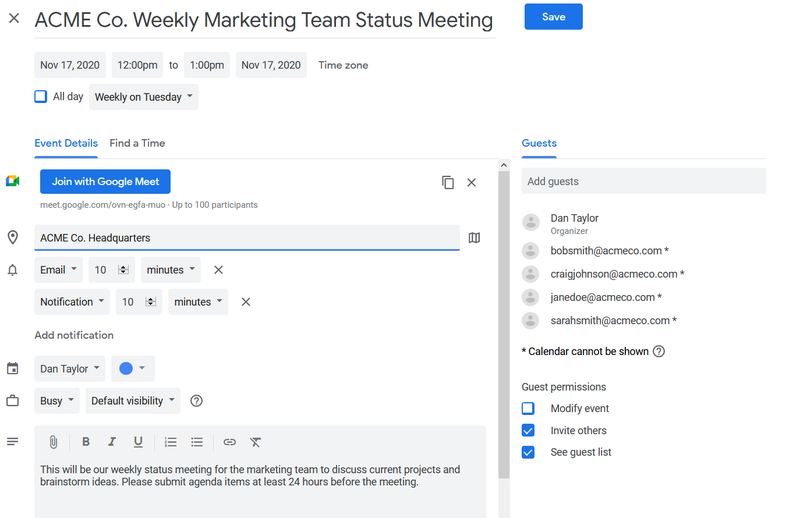
Task: Click bobsmith@acmeco.com guest avatar
Action: pos(531,251)
